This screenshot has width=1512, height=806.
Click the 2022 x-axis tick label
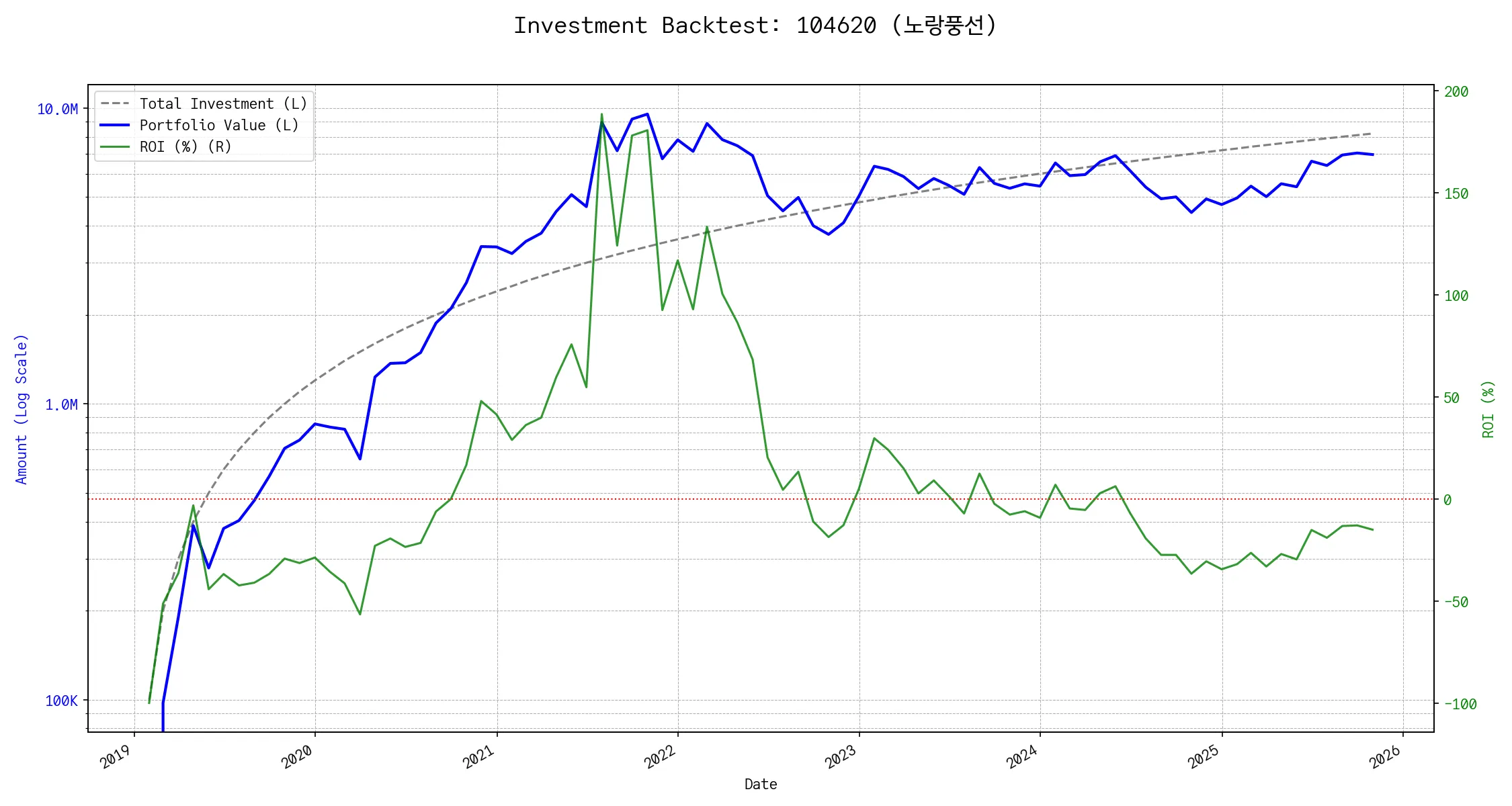tap(660, 757)
